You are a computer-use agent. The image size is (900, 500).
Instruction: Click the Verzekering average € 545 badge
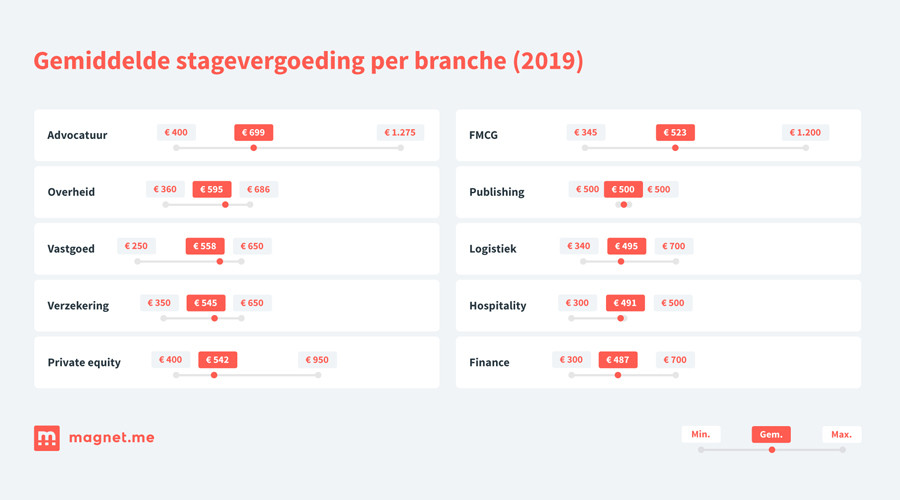click(206, 303)
